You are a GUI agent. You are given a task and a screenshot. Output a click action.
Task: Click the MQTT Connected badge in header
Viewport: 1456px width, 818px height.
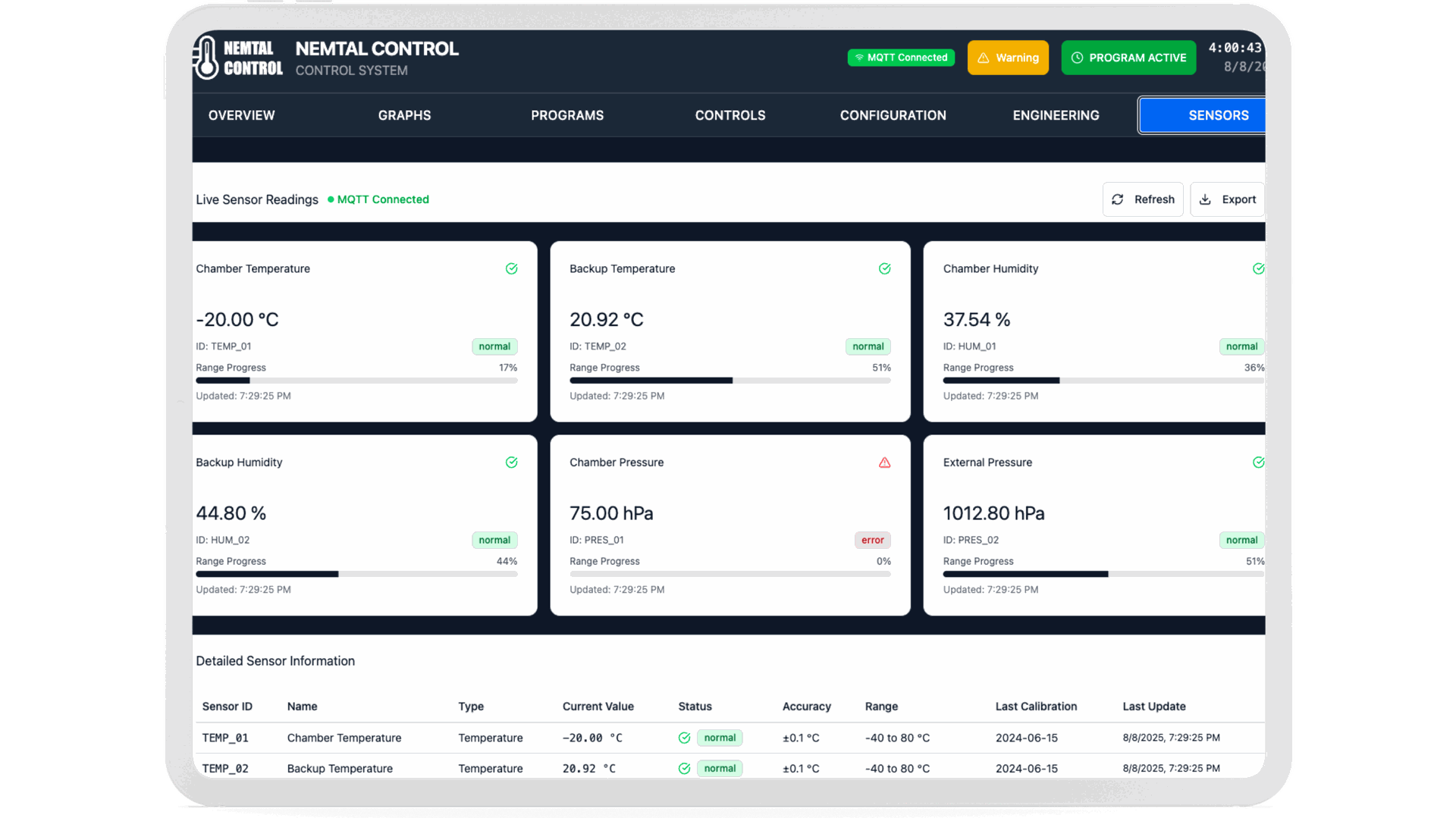click(x=901, y=58)
